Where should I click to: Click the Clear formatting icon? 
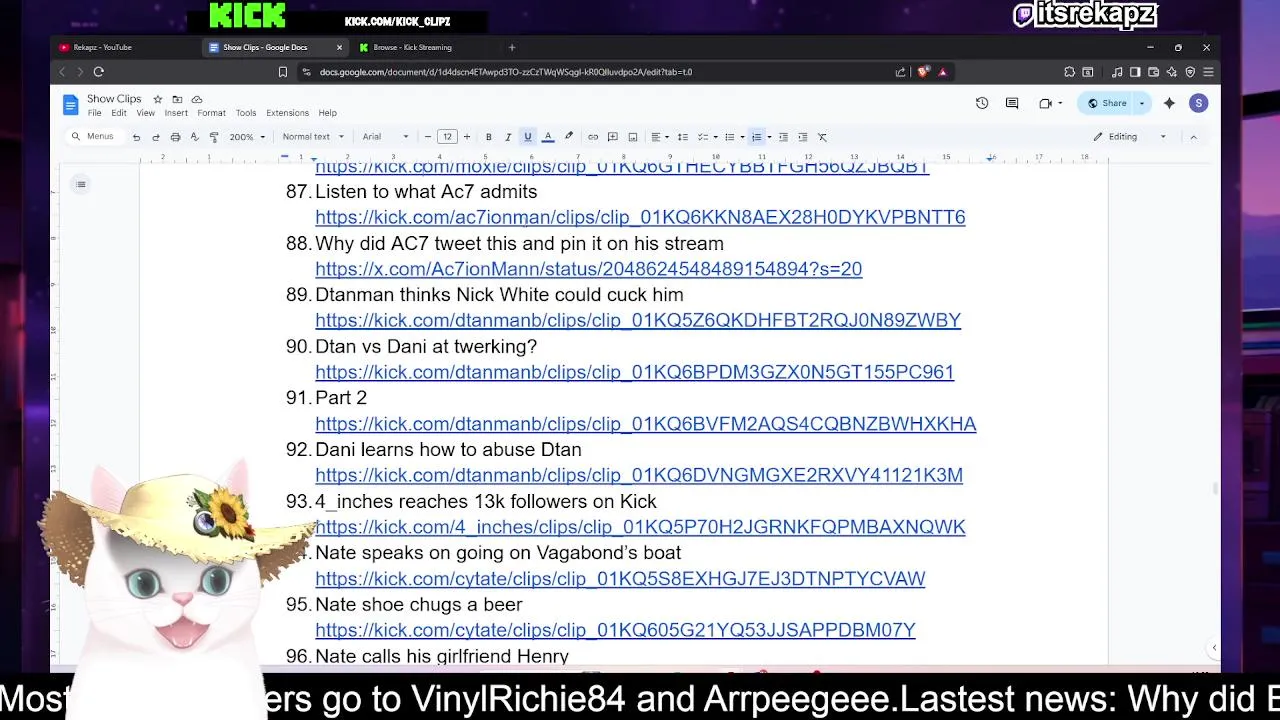[822, 137]
